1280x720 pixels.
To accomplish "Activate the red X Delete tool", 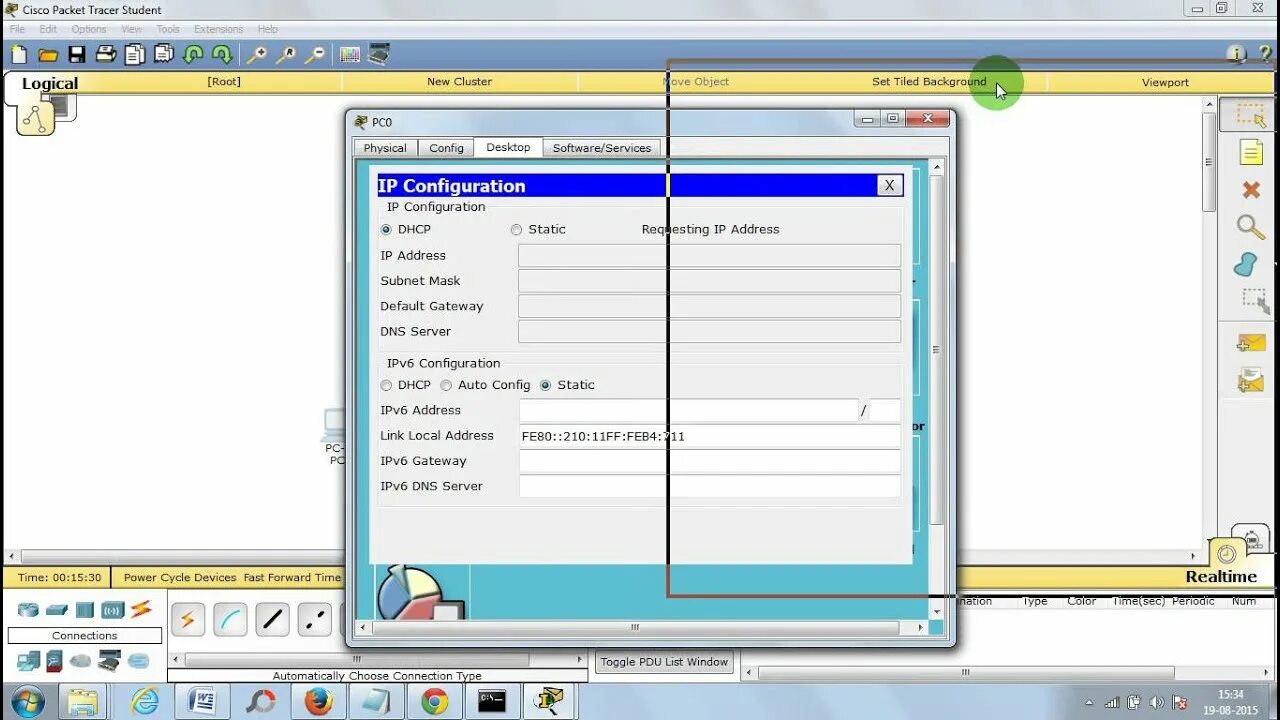I will pos(1251,190).
